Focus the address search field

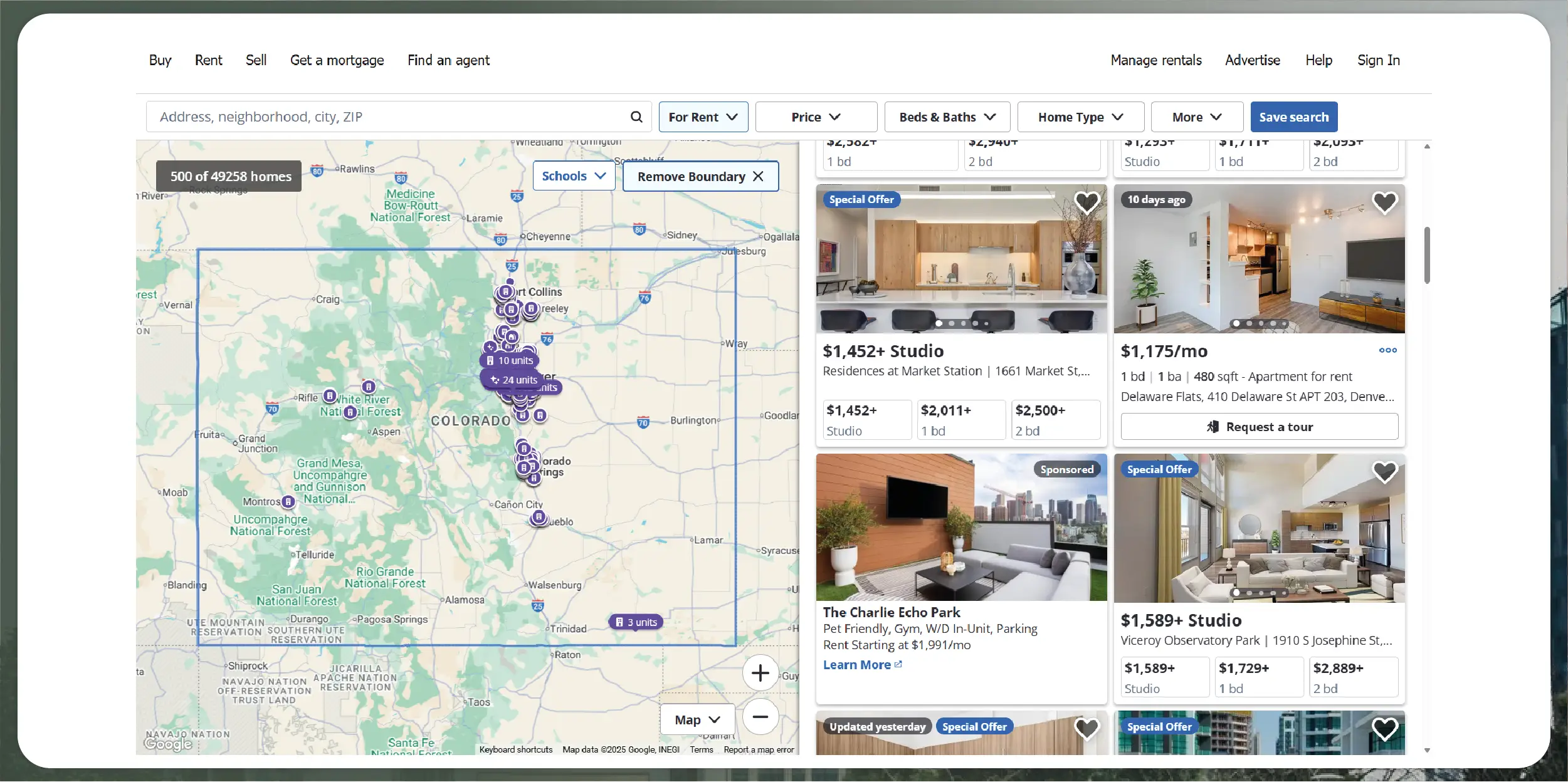[389, 117]
